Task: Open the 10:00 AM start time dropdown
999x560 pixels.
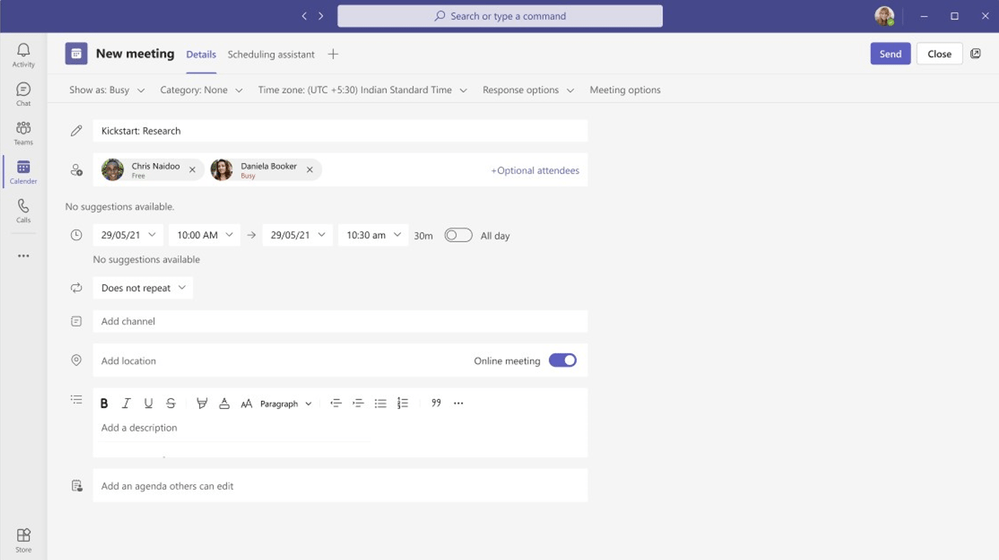Action: [x=205, y=235]
